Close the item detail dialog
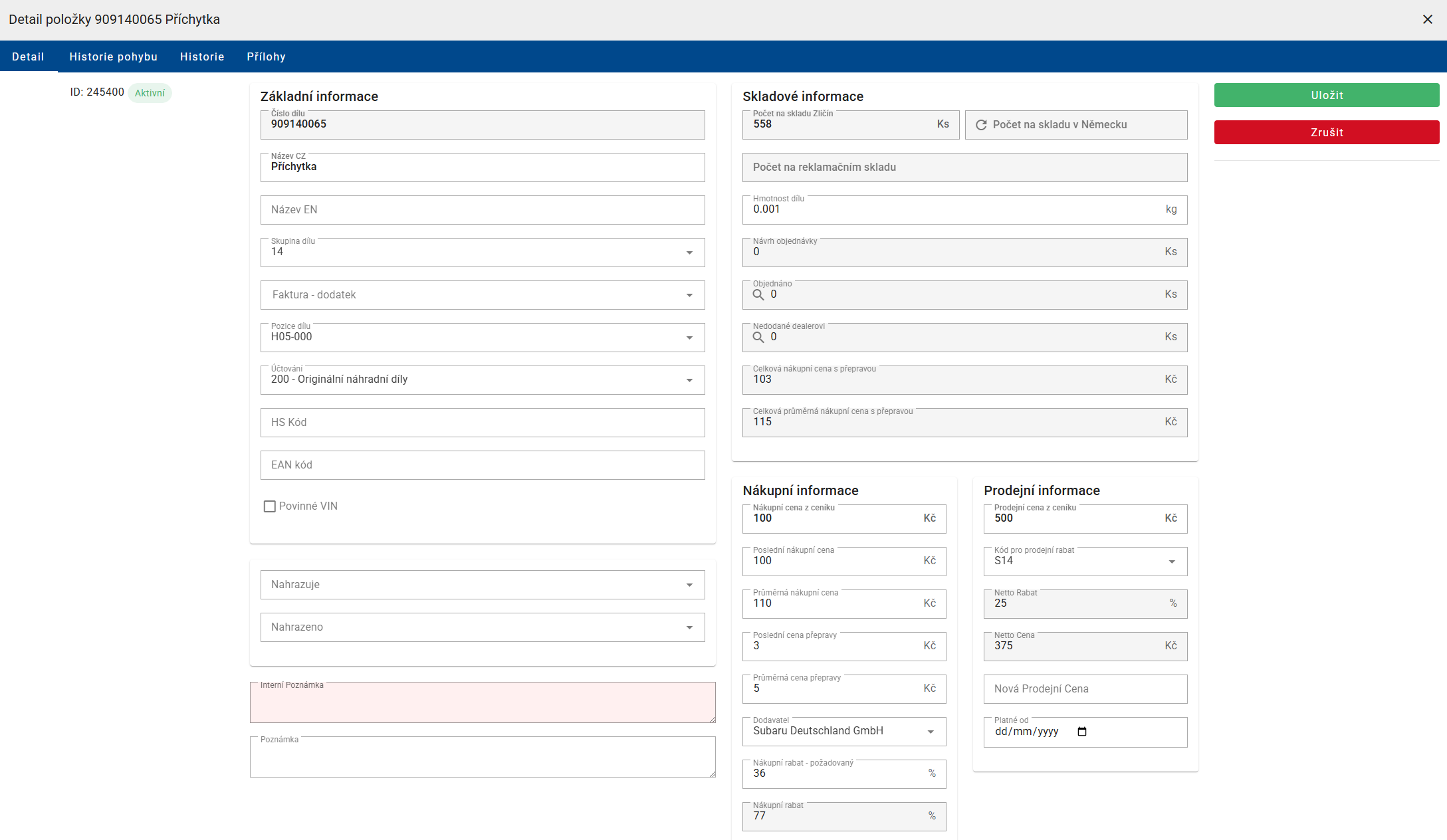The height and width of the screenshot is (840, 1447). (x=1427, y=19)
